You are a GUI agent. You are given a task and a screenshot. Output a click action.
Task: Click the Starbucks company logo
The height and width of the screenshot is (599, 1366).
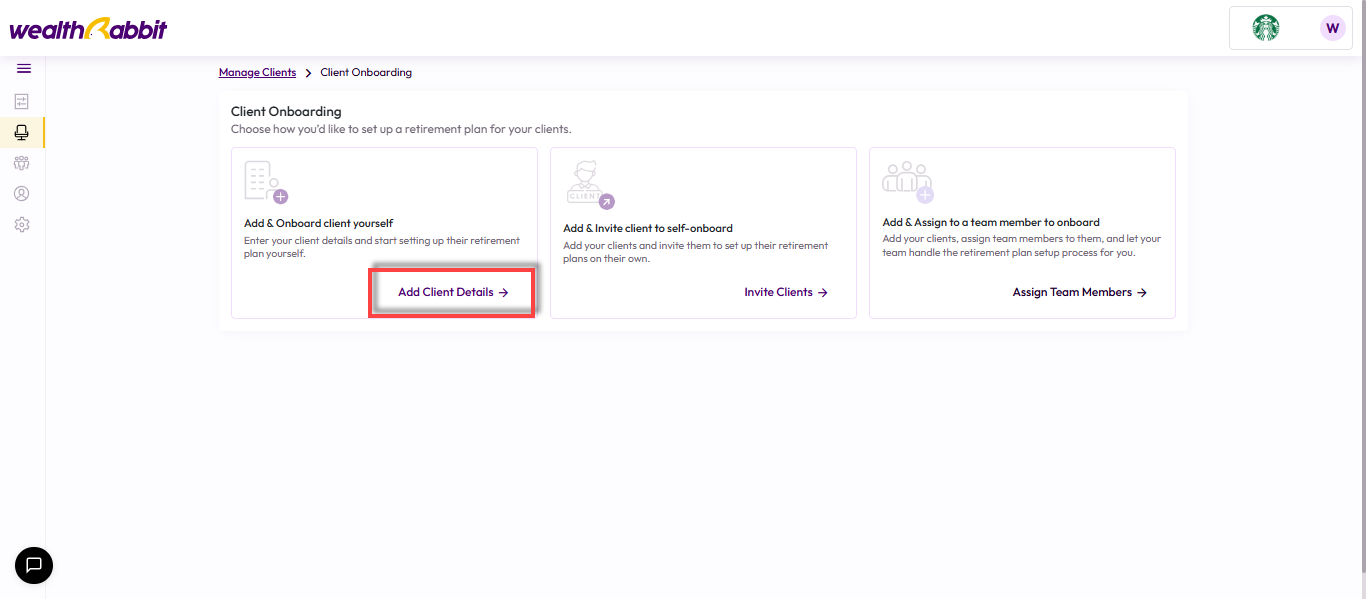click(x=1266, y=28)
